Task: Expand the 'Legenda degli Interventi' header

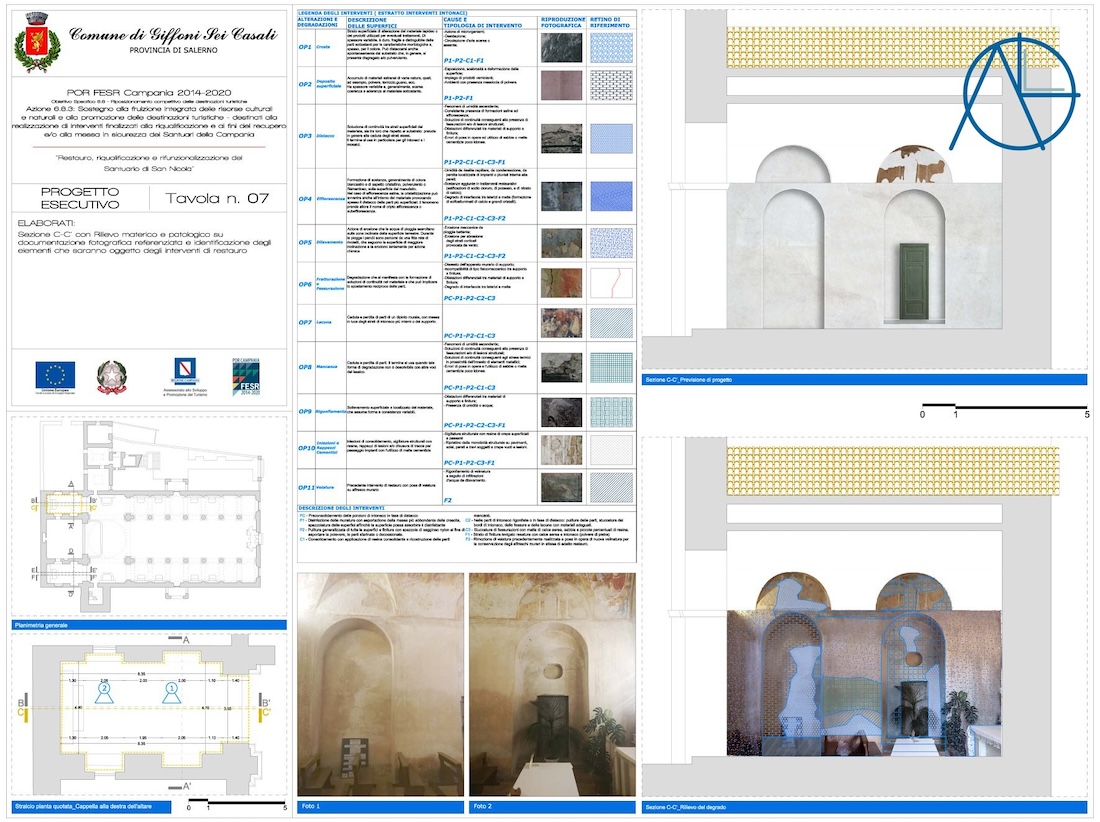Action: pos(400,9)
